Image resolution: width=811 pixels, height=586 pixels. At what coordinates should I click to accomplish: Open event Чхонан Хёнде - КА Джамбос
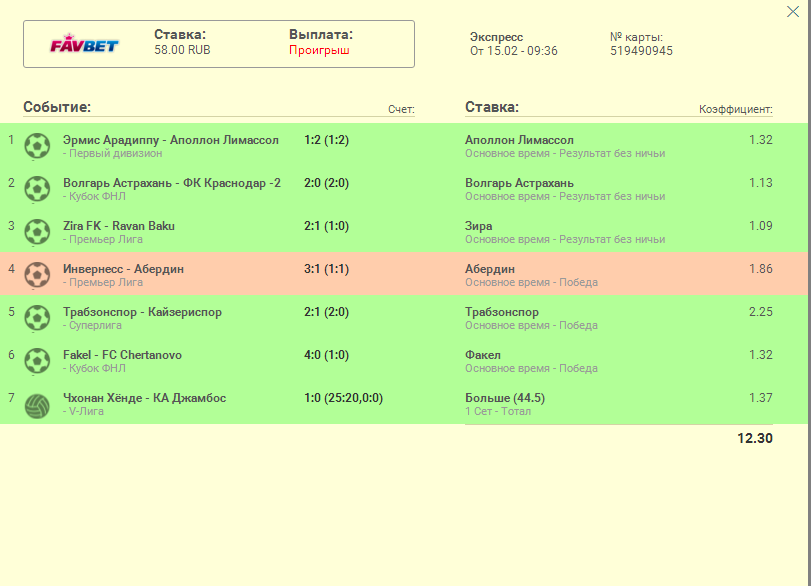pyautogui.click(x=144, y=398)
